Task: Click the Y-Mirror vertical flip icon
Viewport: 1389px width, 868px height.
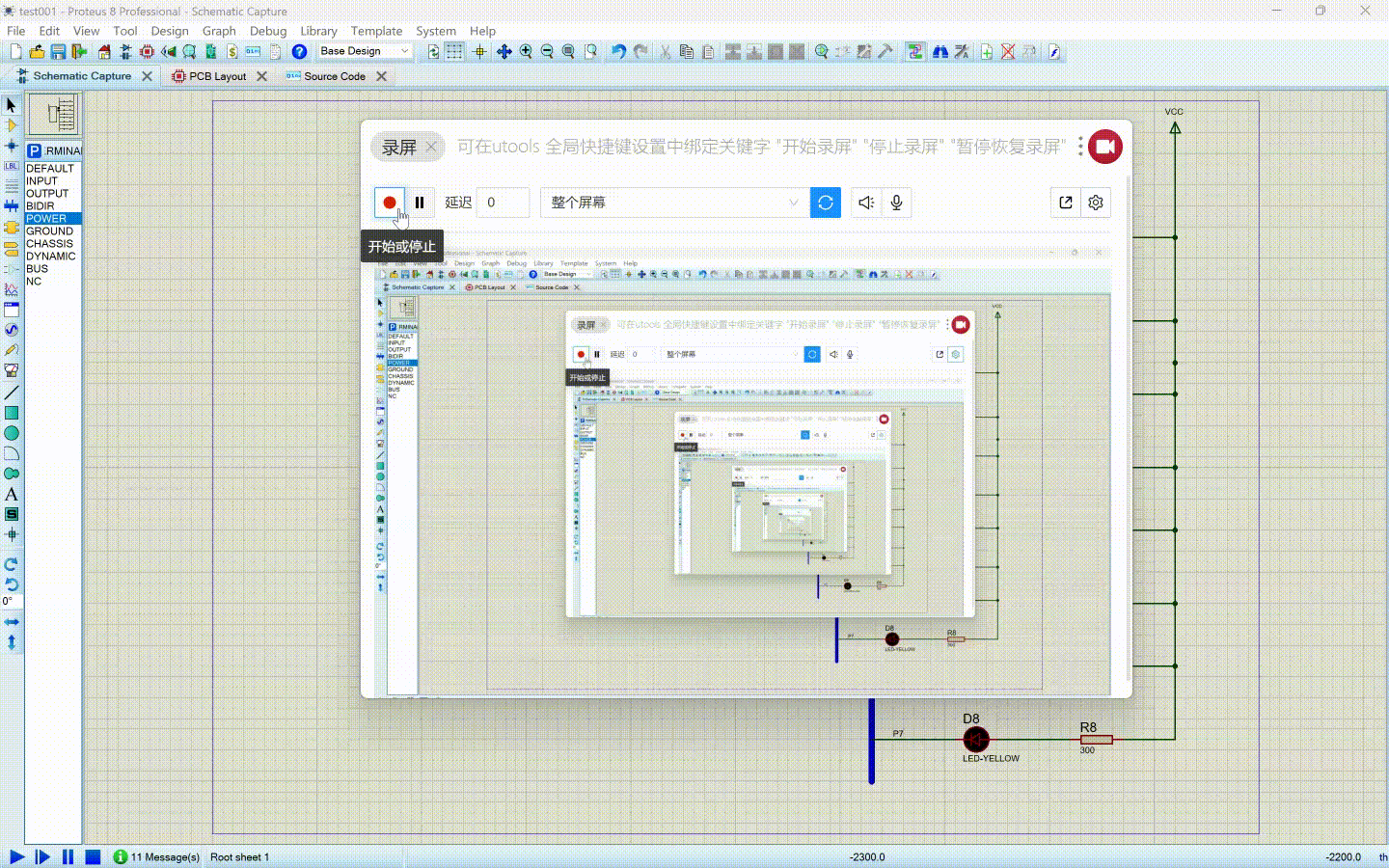Action: 12,641
